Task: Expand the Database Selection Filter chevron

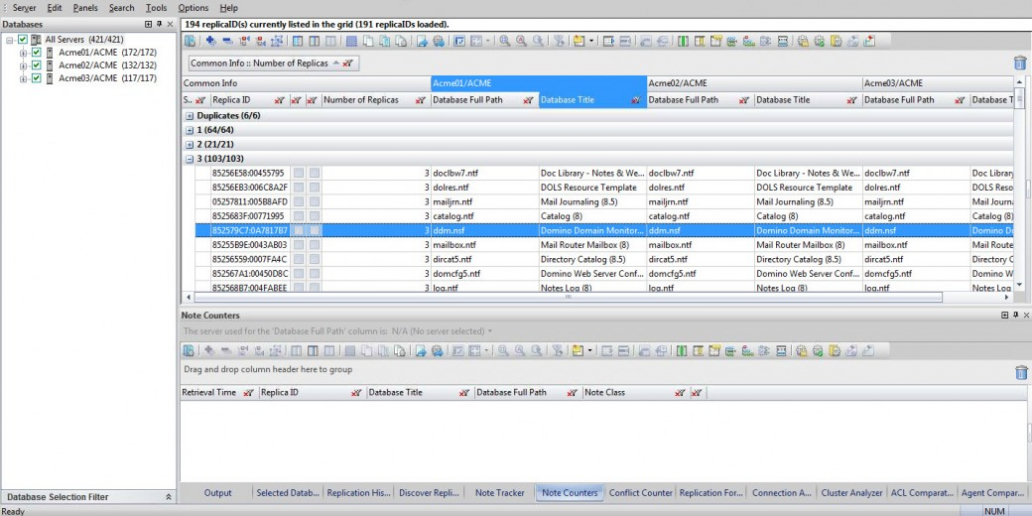Action: [168, 497]
